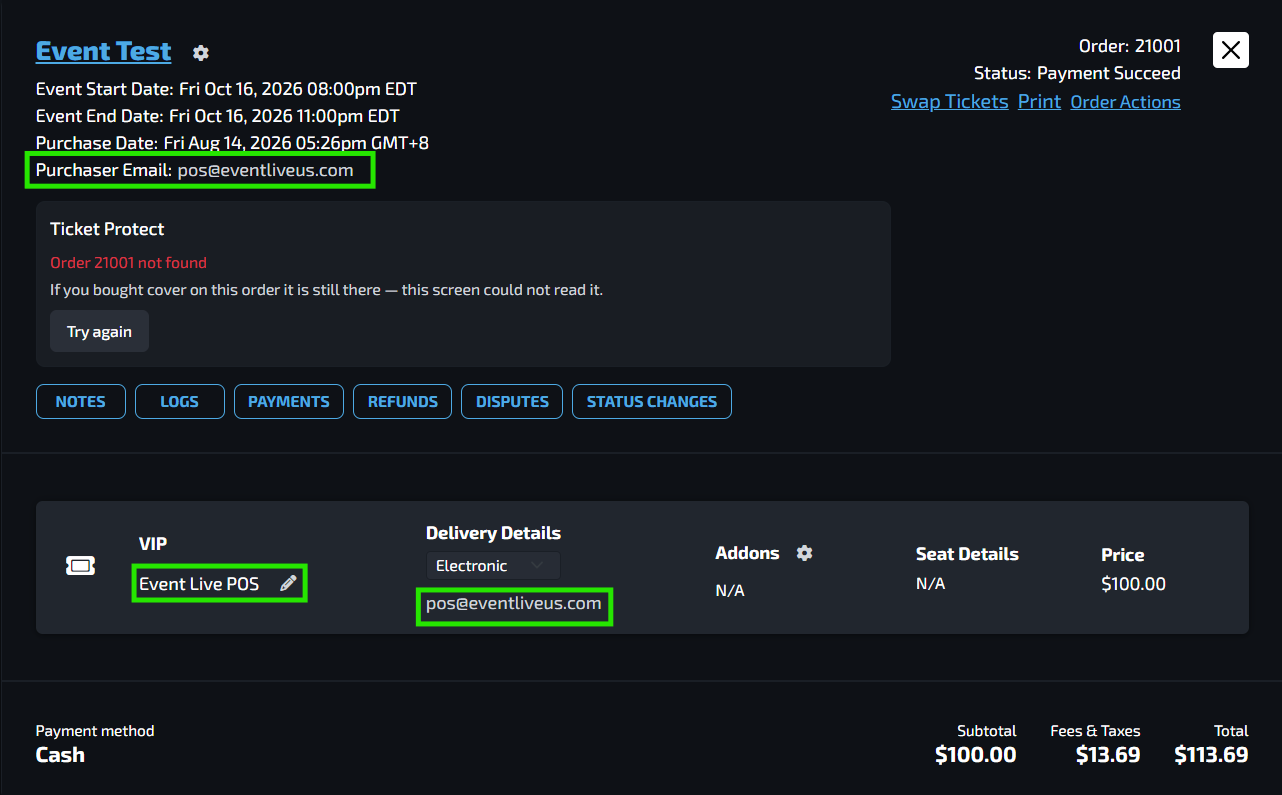Open the Addons gear settings
Image resolution: width=1282 pixels, height=795 pixels.
click(804, 553)
